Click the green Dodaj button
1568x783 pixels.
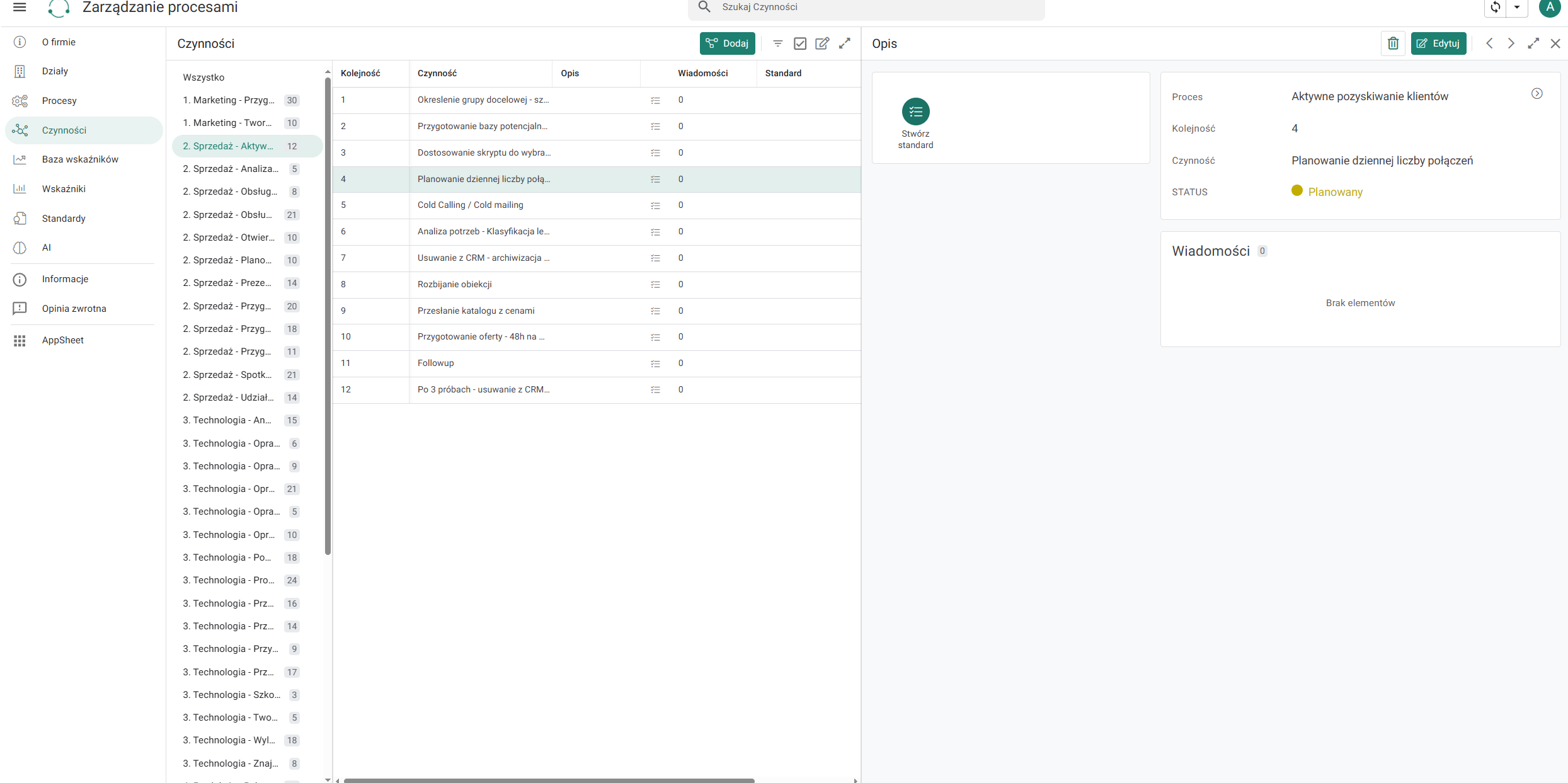tap(728, 43)
